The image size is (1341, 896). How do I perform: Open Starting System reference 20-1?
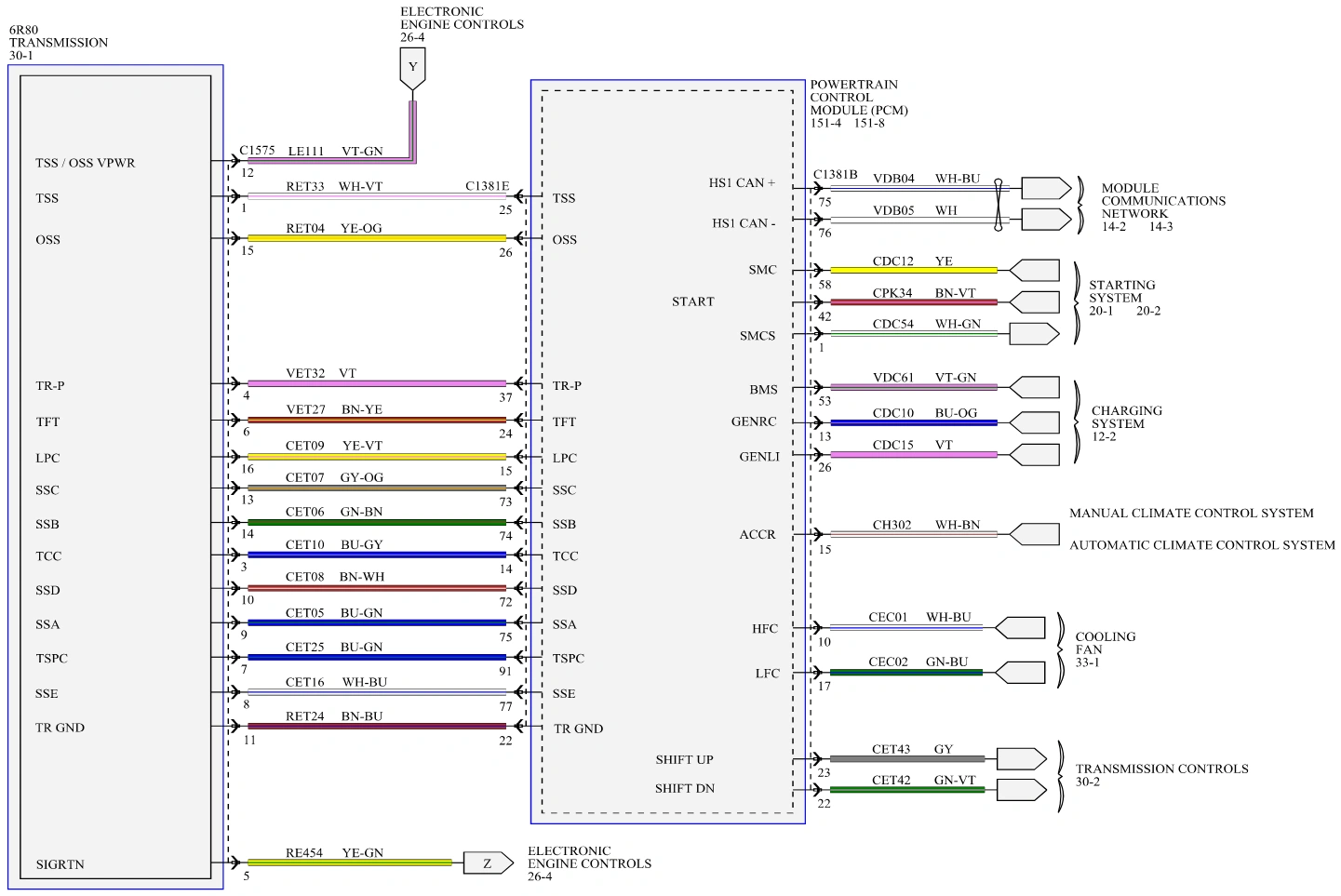pyautogui.click(x=1101, y=311)
